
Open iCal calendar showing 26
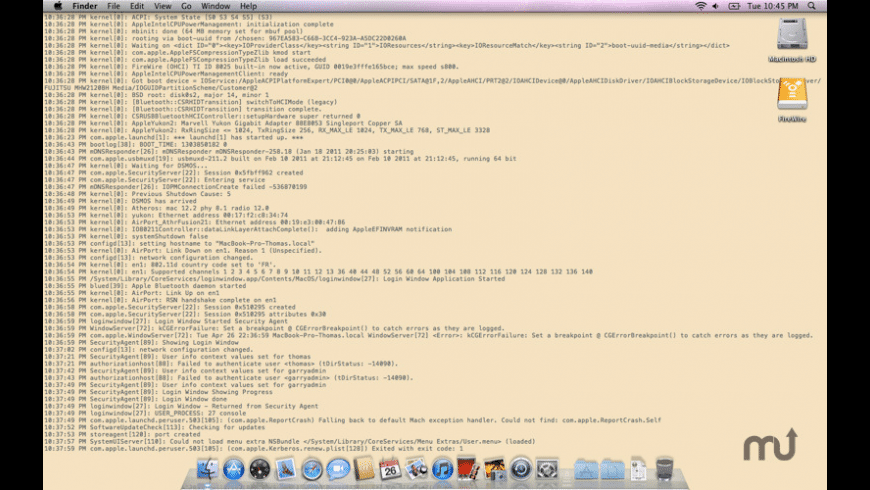[x=390, y=469]
